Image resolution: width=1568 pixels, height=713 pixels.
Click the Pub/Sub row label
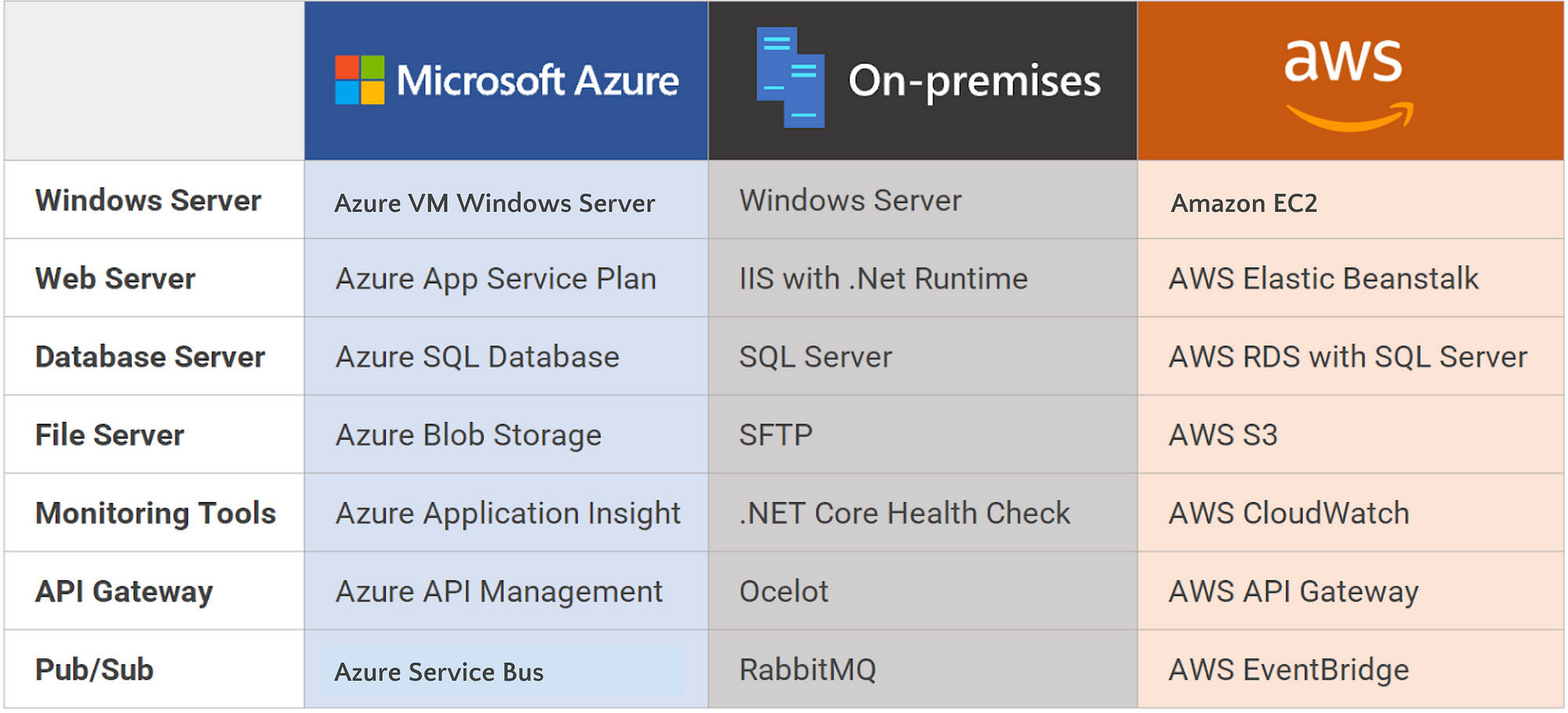click(x=94, y=670)
